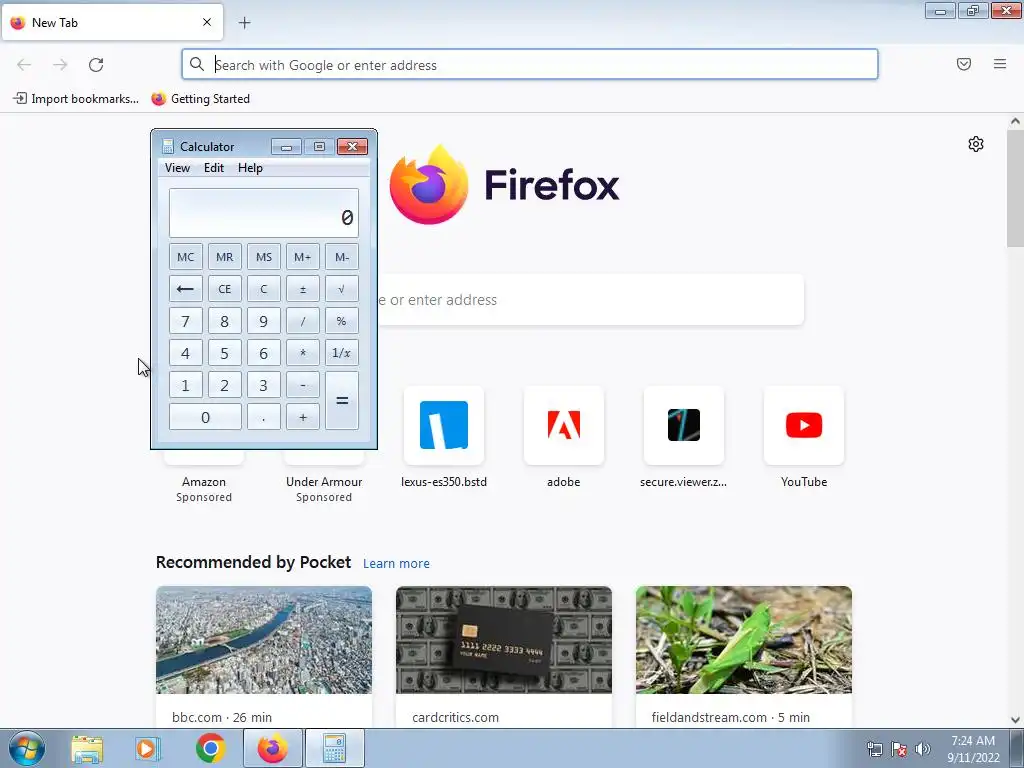Click the multiply asterisk key in Calculator
The image size is (1024, 768).
tap(302, 353)
